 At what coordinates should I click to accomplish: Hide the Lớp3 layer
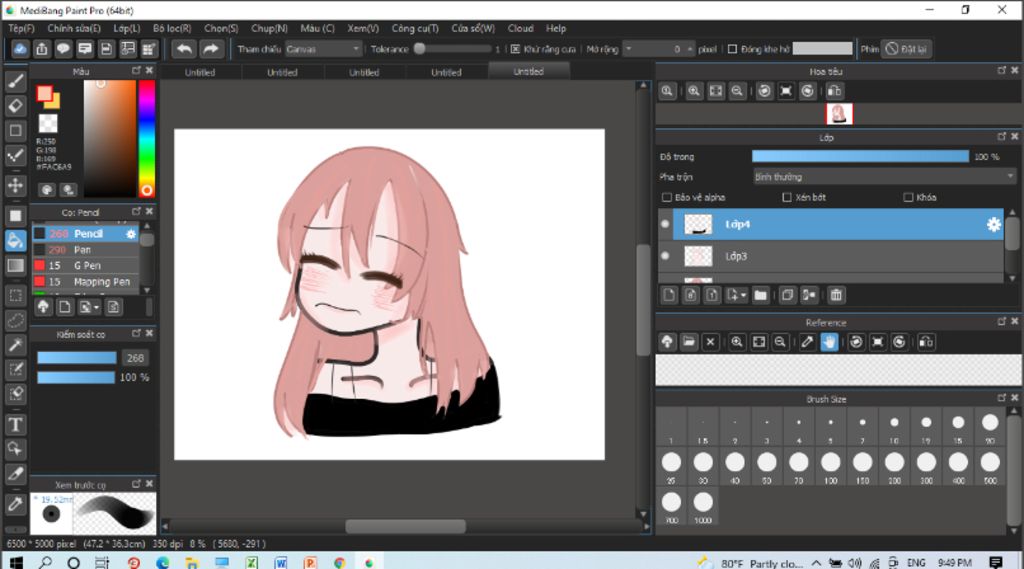(x=665, y=256)
